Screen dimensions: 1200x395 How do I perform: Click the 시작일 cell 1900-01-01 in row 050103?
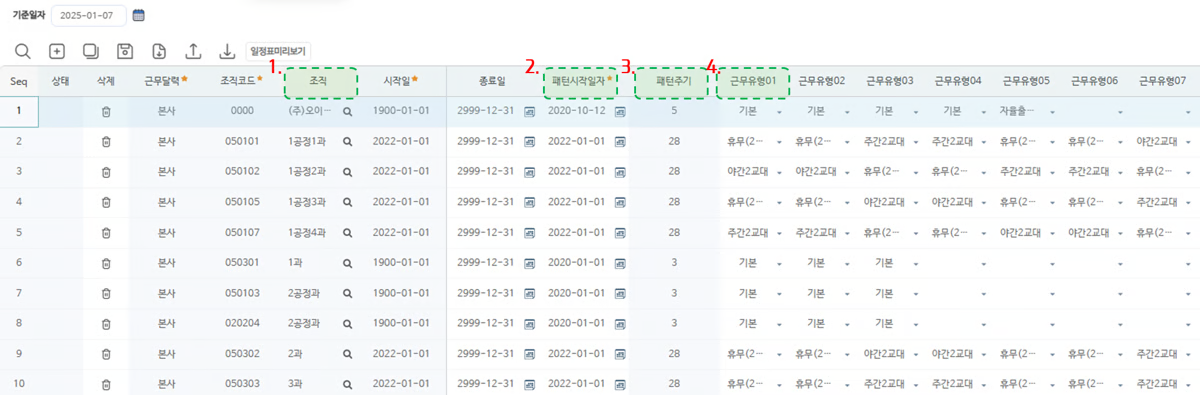(x=401, y=293)
